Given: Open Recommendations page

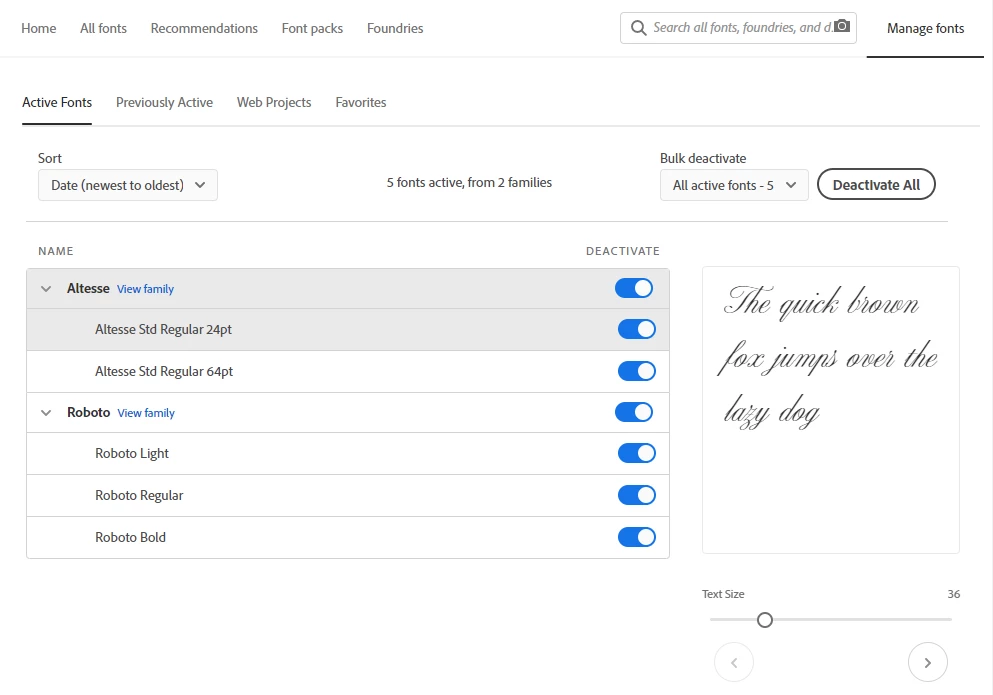Looking at the screenshot, I should (204, 29).
